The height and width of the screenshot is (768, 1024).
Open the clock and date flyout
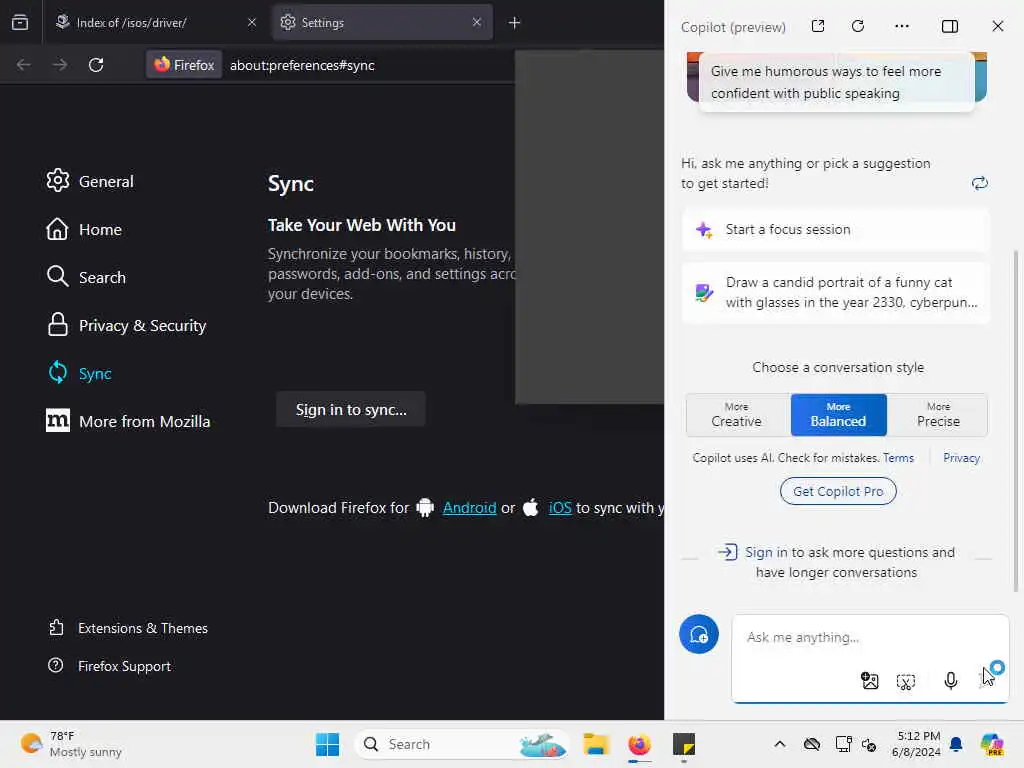pyautogui.click(x=916, y=744)
